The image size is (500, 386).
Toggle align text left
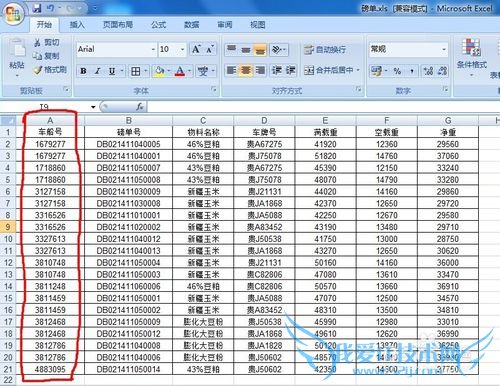point(231,70)
